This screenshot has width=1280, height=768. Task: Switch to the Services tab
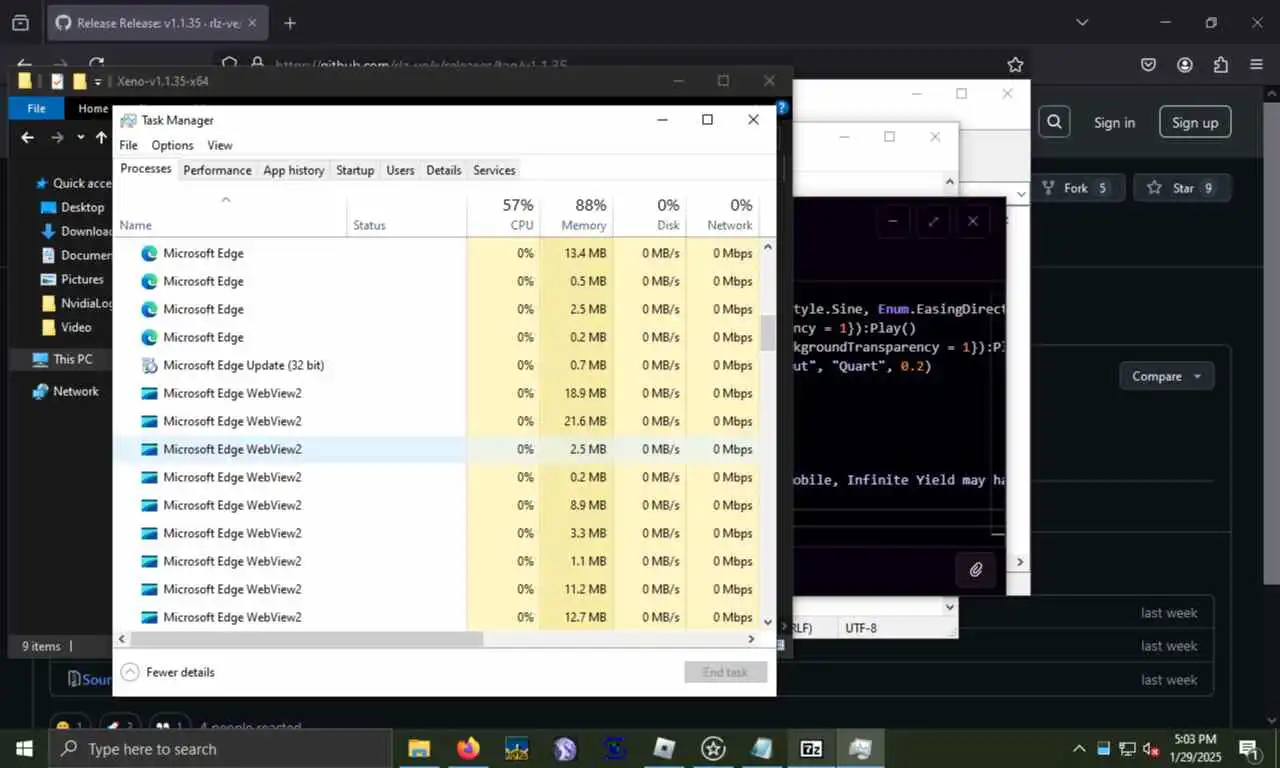point(494,170)
